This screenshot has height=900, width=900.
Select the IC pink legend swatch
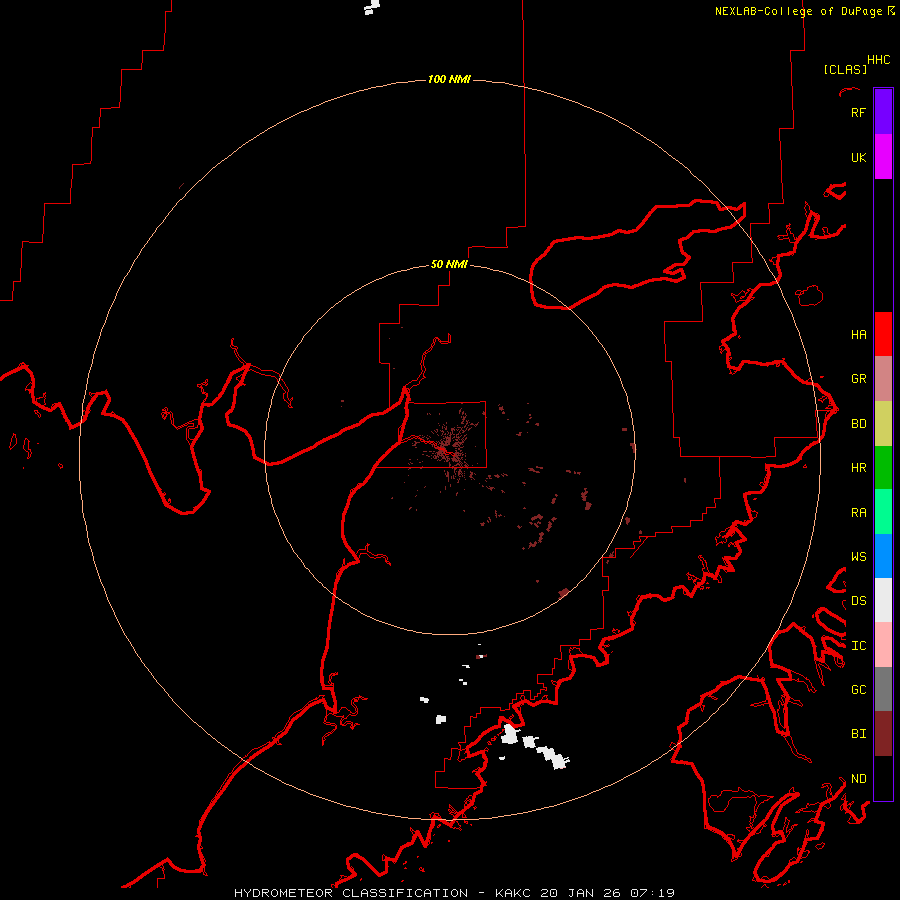[x=883, y=645]
